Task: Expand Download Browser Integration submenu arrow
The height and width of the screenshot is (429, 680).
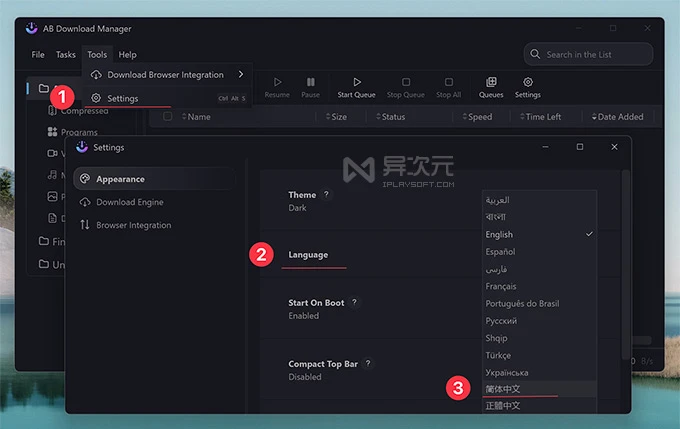Action: click(x=241, y=75)
